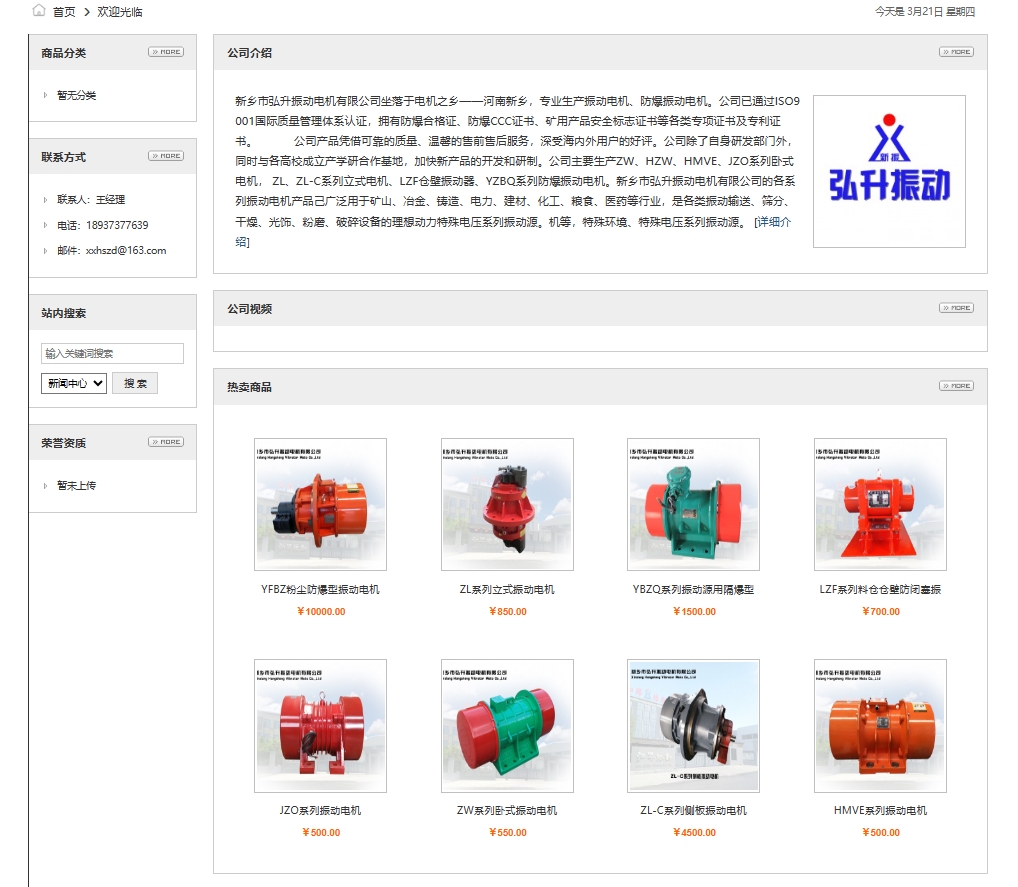Image resolution: width=1018 pixels, height=887 pixels.
Task: Focus the keyword search input field
Action: (112, 353)
